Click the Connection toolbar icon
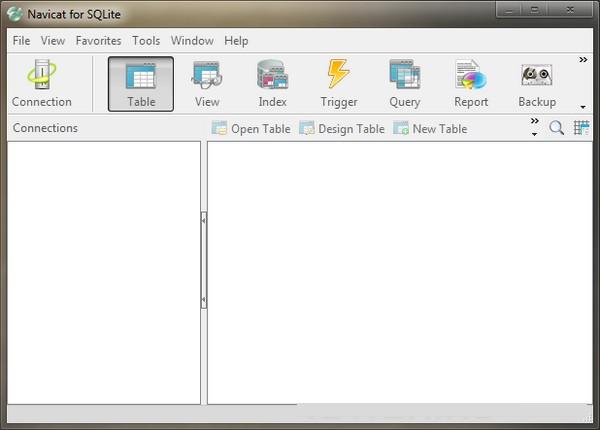This screenshot has height=430, width=600. tap(42, 83)
